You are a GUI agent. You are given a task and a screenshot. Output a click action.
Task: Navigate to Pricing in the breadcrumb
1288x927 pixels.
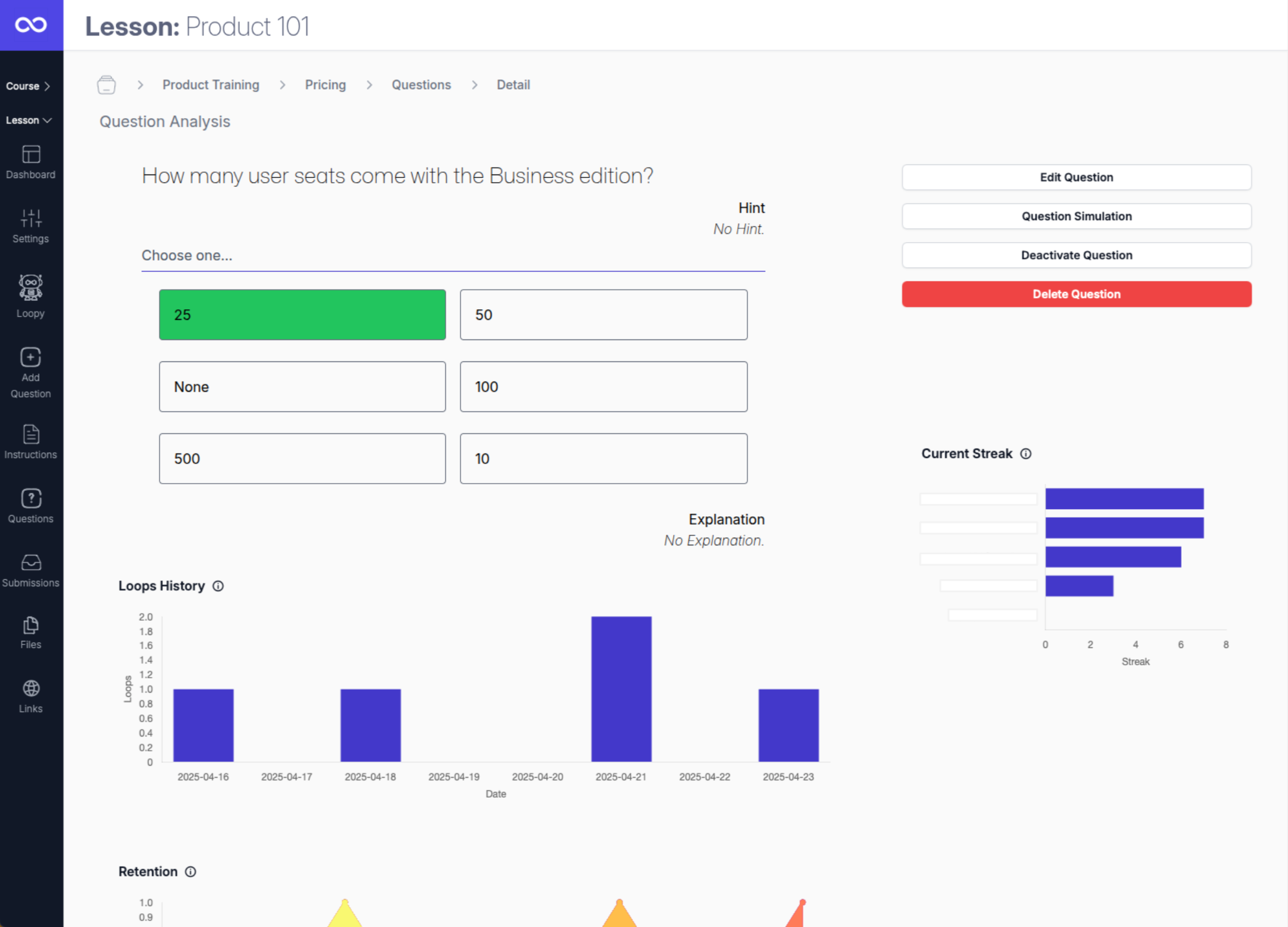tap(325, 84)
